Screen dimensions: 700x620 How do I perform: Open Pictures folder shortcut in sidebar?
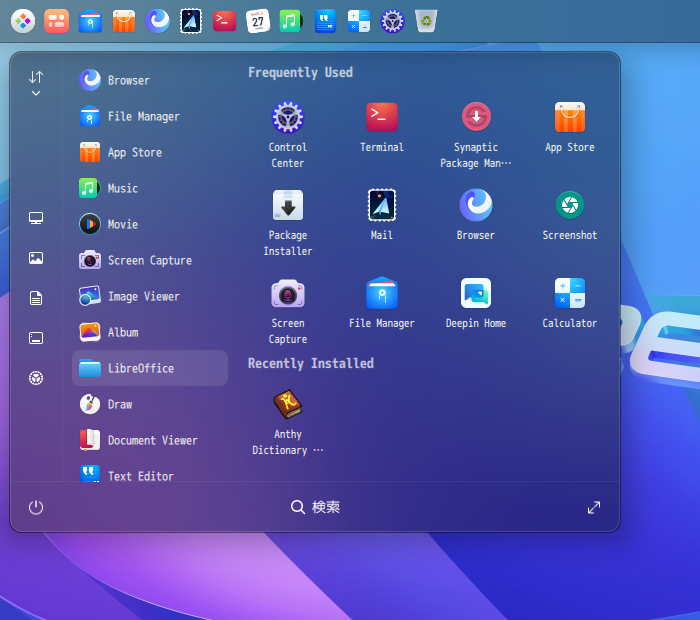(36, 258)
